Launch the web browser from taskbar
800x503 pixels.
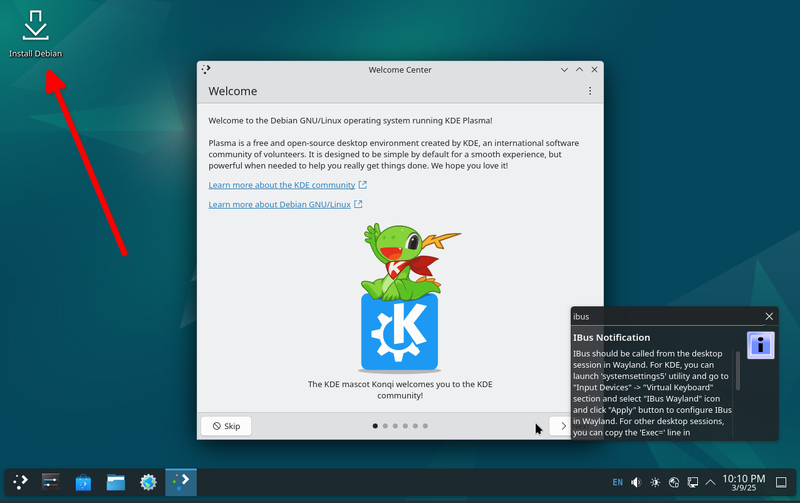(148, 482)
